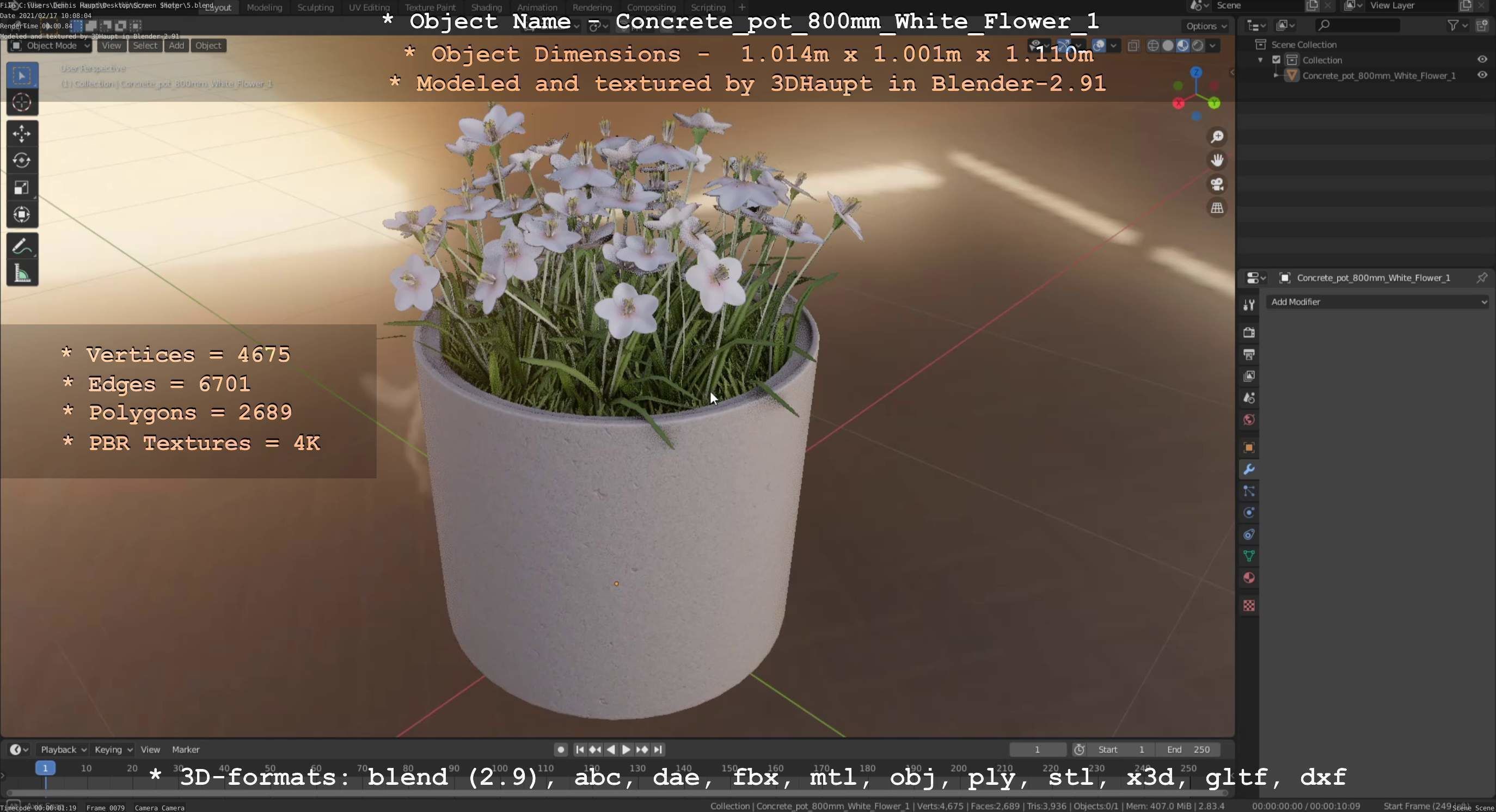Click the pan view hand icon

pos(1217,160)
